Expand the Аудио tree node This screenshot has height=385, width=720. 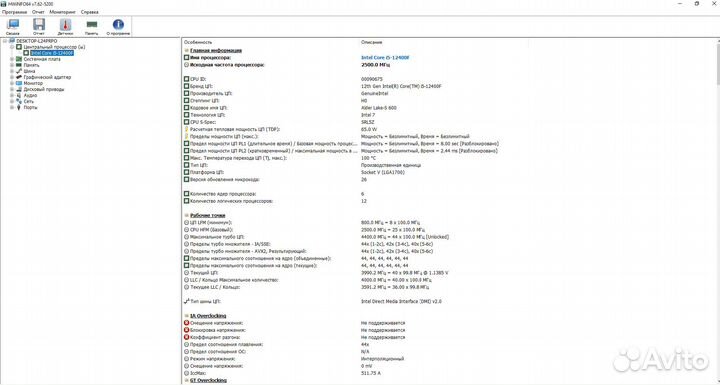12,95
